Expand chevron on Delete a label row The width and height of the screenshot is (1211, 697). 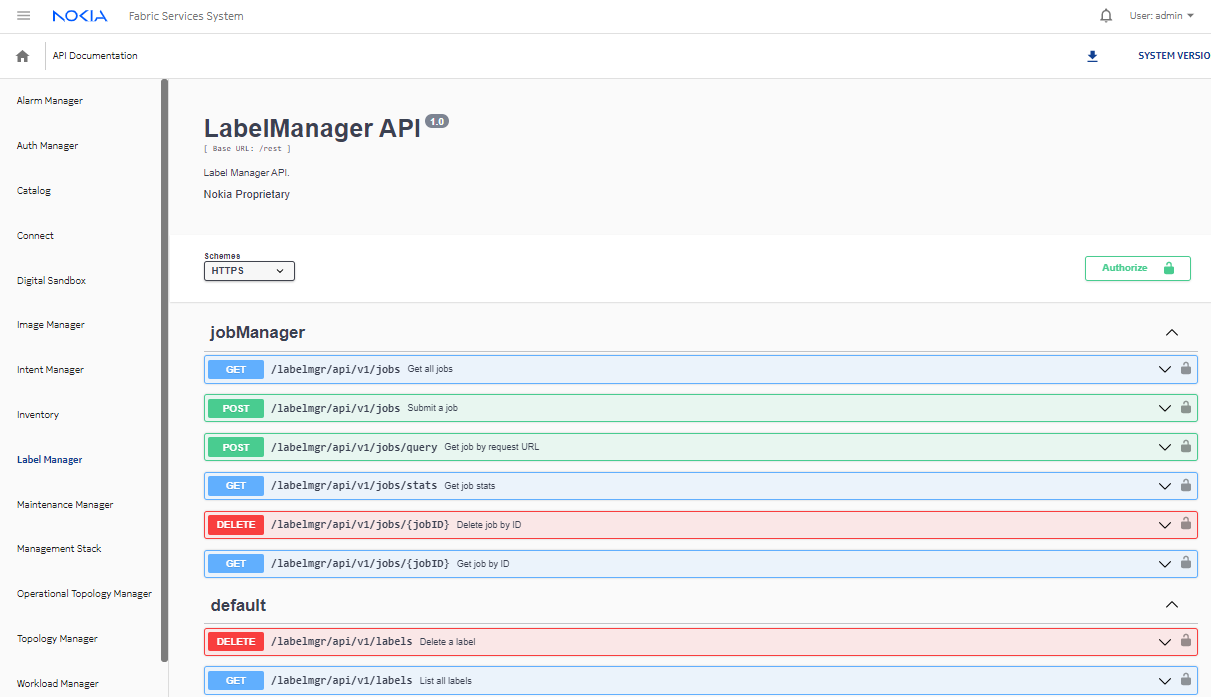[x=1164, y=642]
